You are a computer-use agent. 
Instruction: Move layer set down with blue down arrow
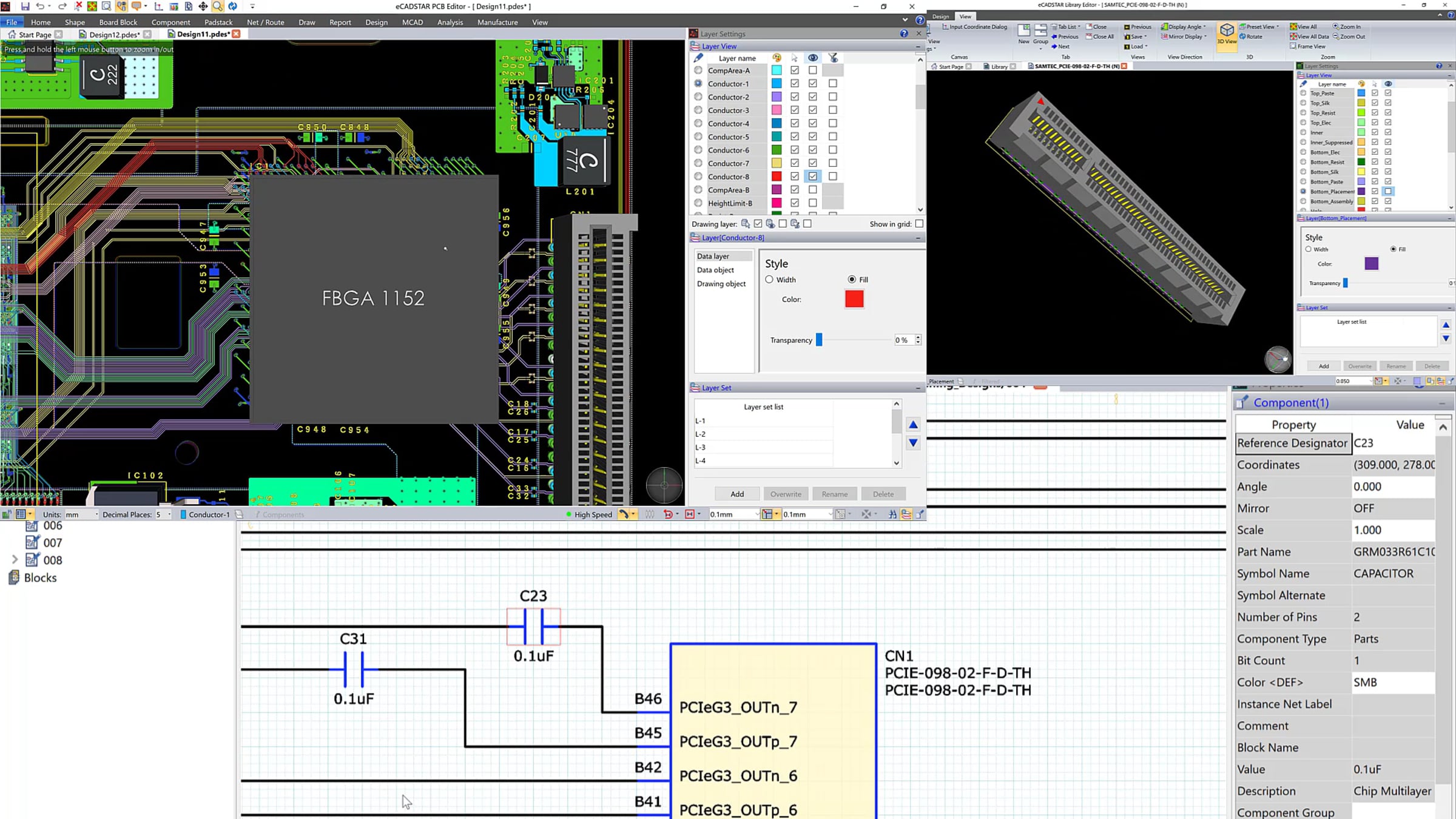[x=913, y=443]
